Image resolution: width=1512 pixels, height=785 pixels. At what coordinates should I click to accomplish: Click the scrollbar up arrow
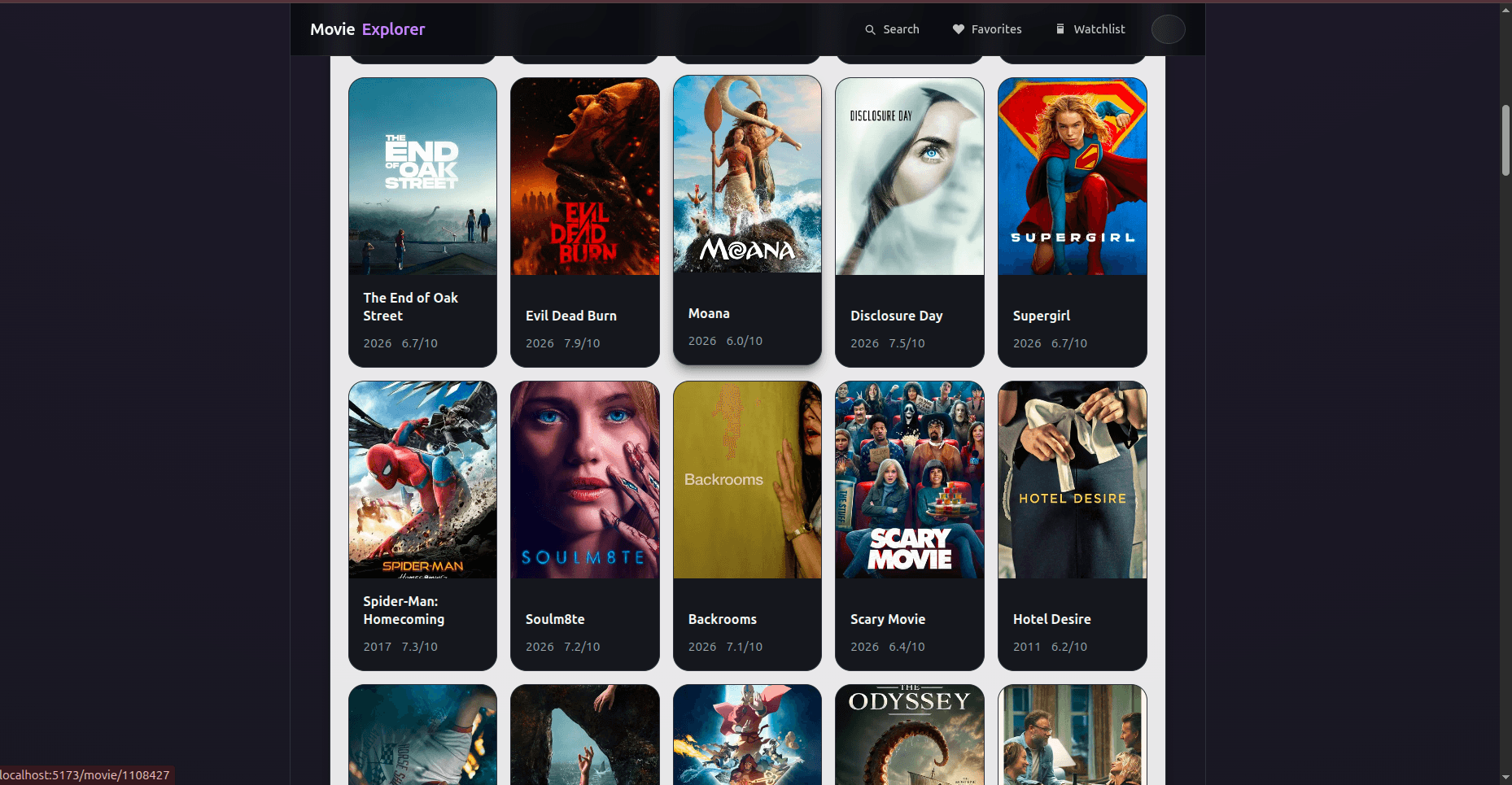[x=1505, y=10]
